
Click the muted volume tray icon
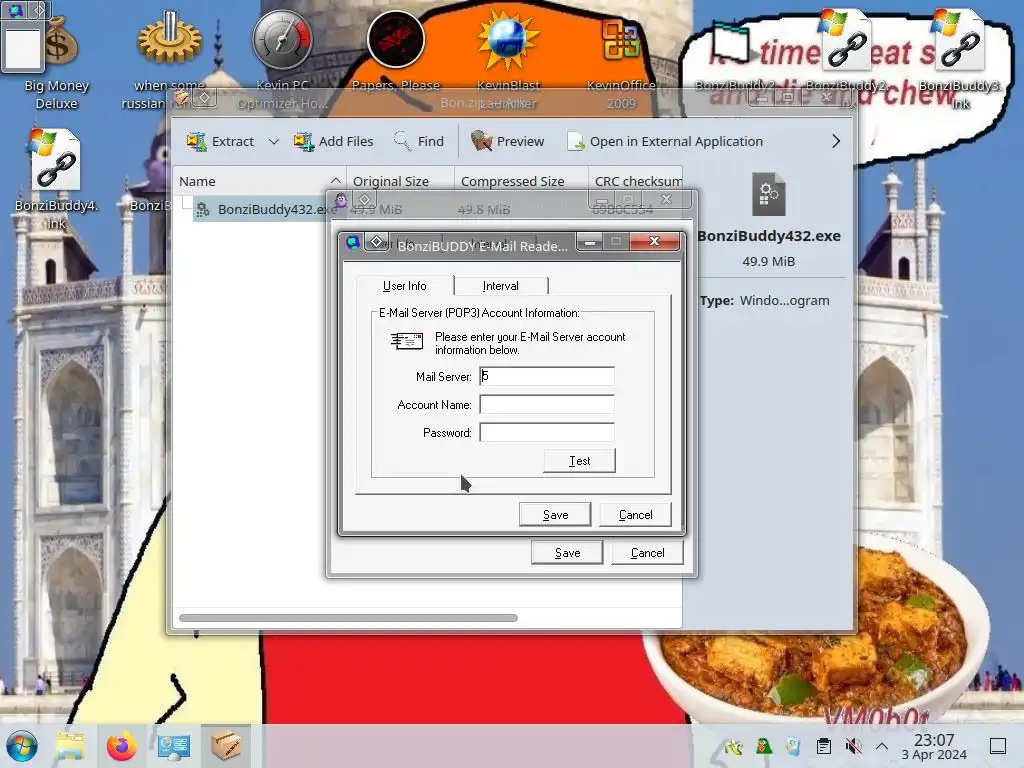point(853,746)
